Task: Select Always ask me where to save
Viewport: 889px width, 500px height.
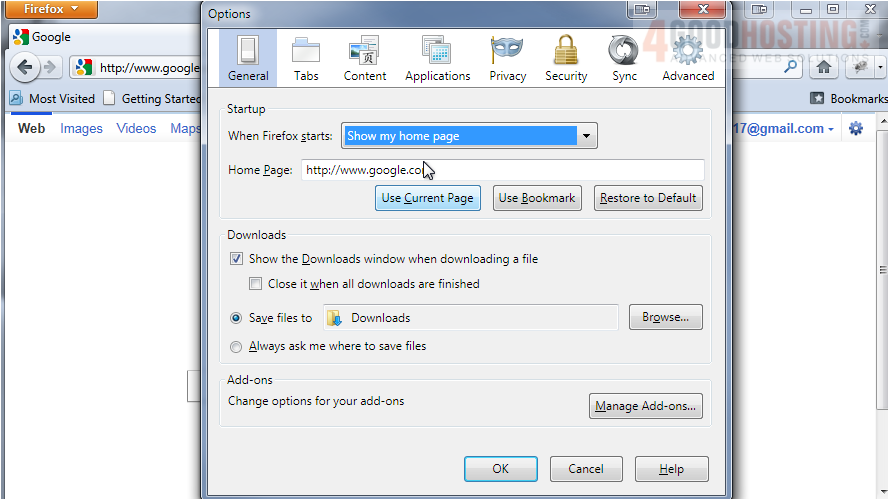Action: click(236, 347)
